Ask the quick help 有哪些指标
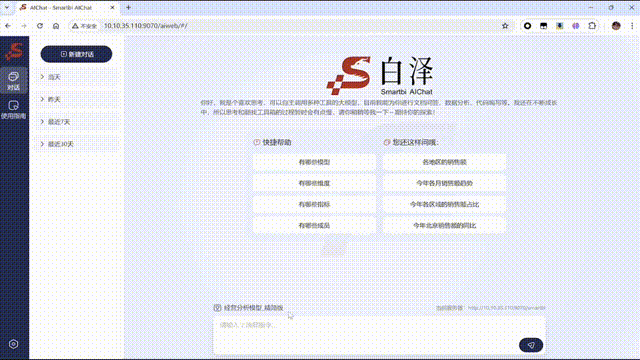This screenshot has height=360, width=640. [x=314, y=204]
